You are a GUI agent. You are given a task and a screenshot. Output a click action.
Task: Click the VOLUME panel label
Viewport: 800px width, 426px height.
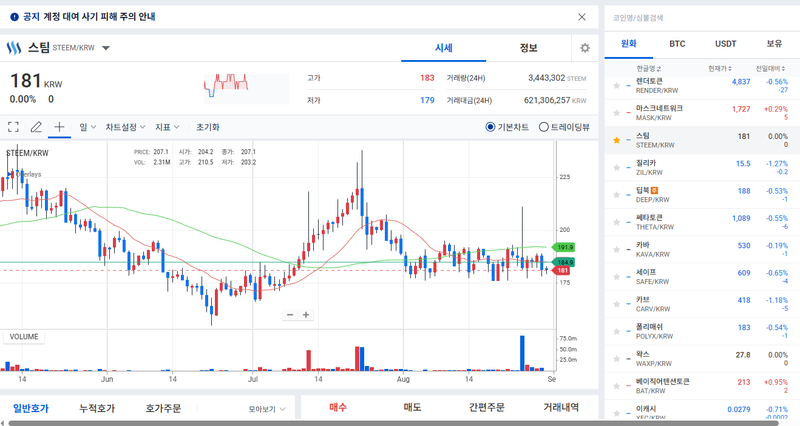tap(24, 337)
